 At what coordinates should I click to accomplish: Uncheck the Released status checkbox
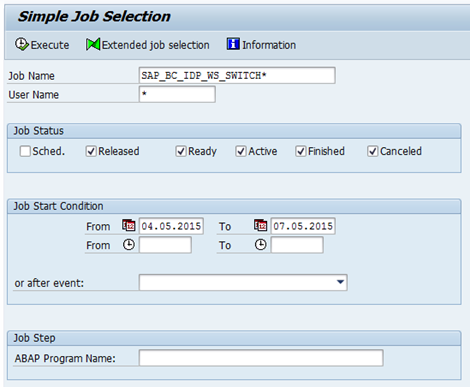click(x=91, y=151)
